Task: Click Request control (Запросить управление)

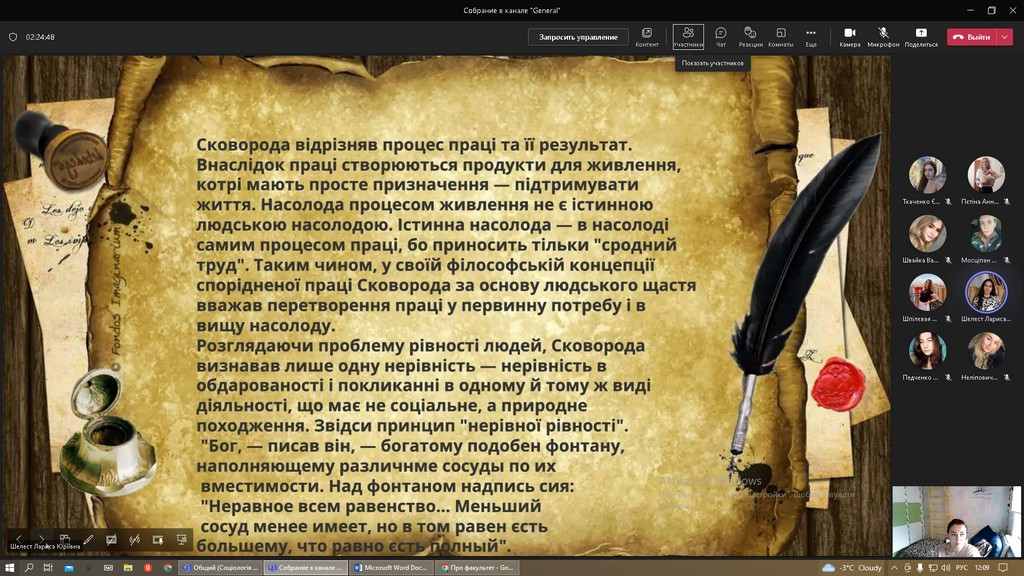Action: click(578, 37)
